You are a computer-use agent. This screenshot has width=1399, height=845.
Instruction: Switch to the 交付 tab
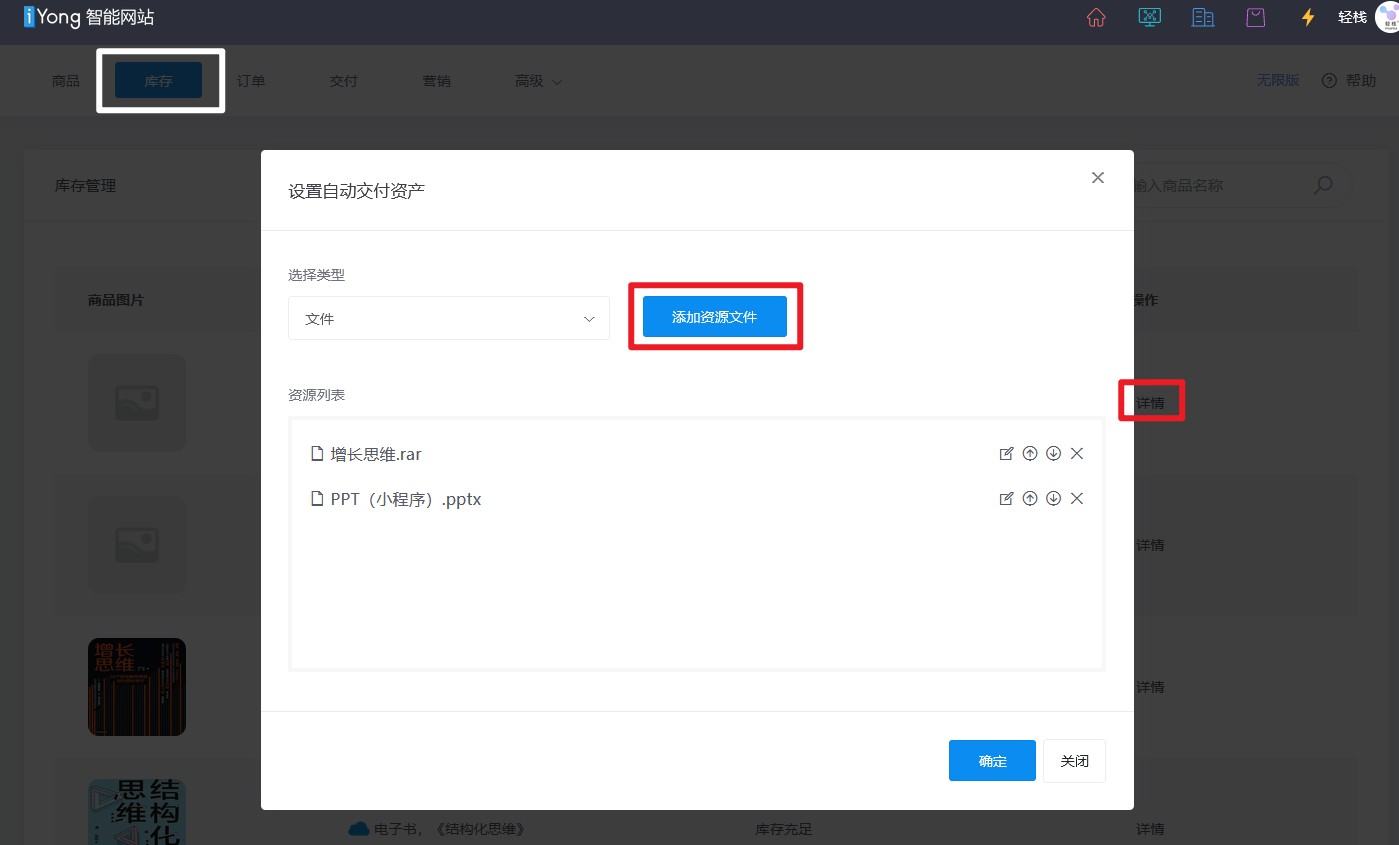[x=344, y=81]
